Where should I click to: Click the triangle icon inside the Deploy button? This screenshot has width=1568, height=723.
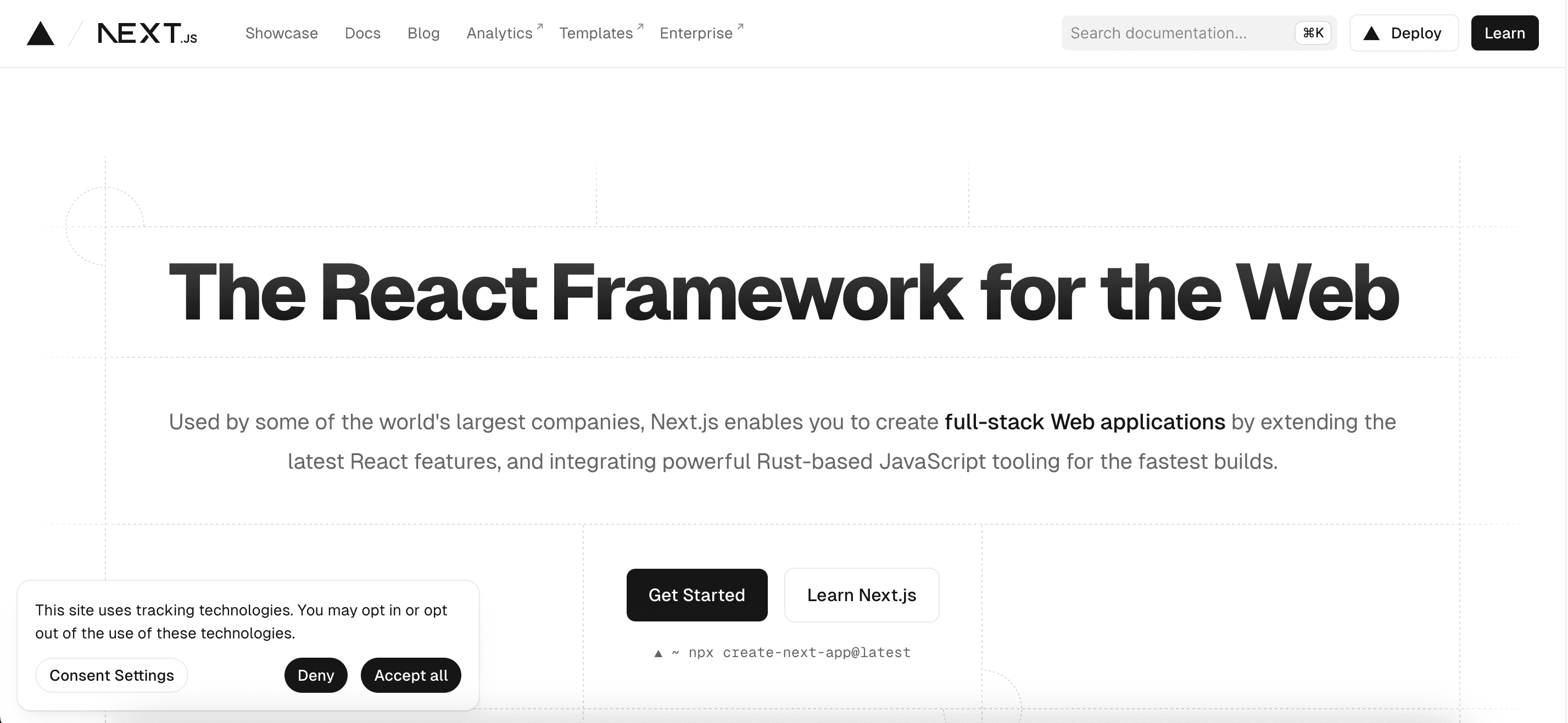coord(1371,33)
